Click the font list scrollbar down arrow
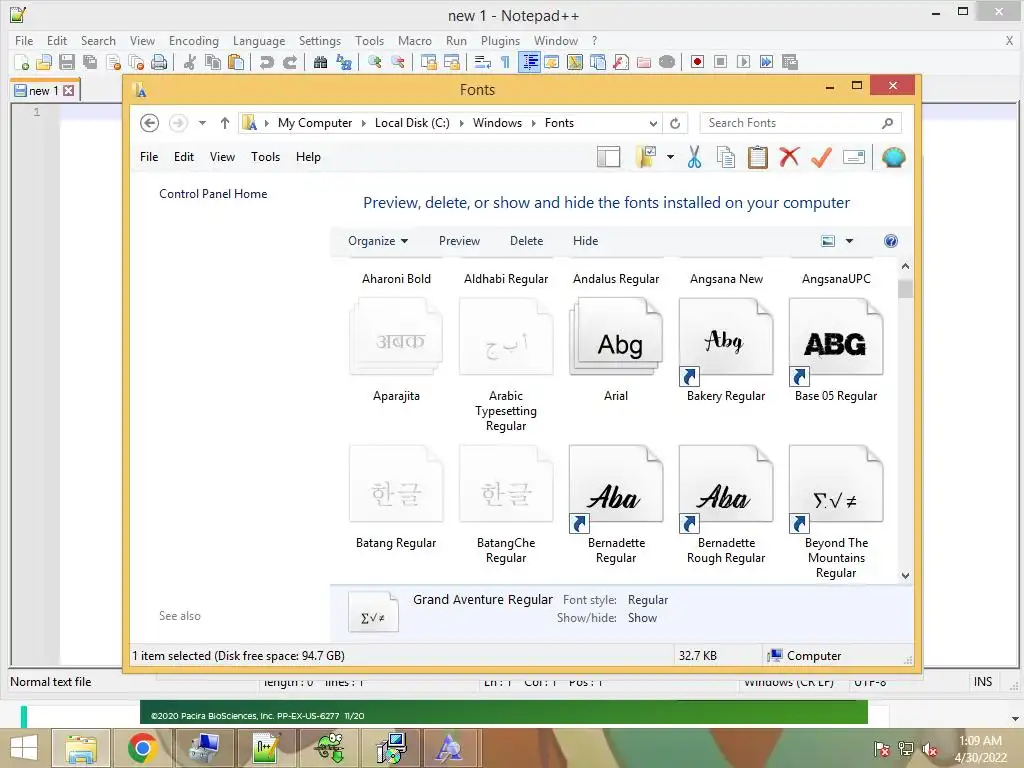The image size is (1024, 768). 905,575
